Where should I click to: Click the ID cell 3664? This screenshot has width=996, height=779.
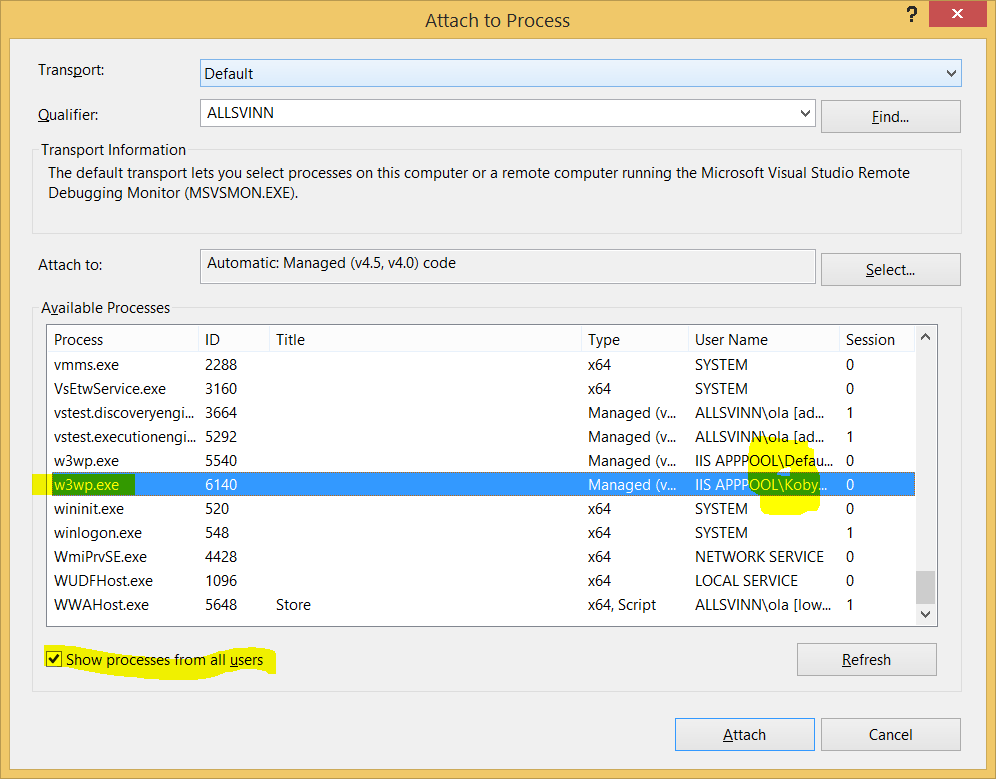(221, 413)
